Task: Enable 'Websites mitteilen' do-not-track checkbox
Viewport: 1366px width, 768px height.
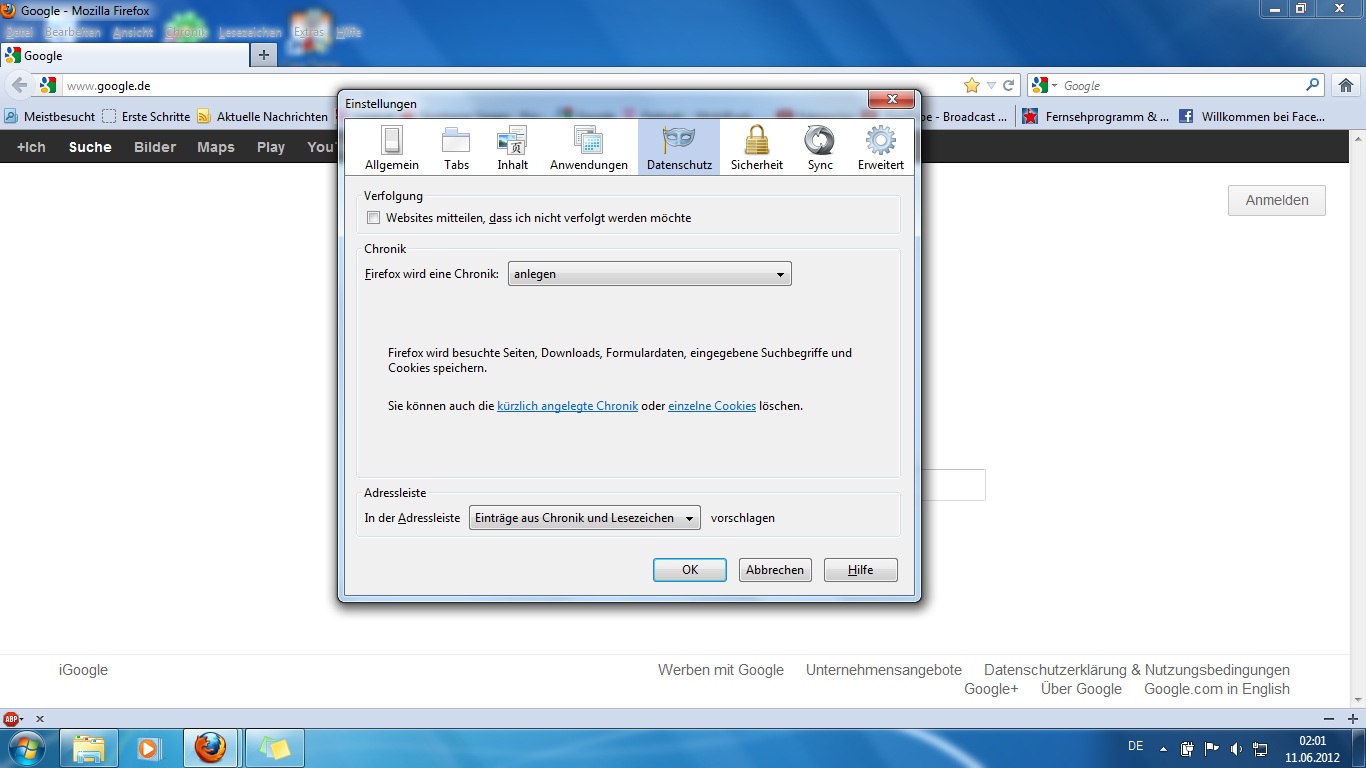Action: click(374, 218)
